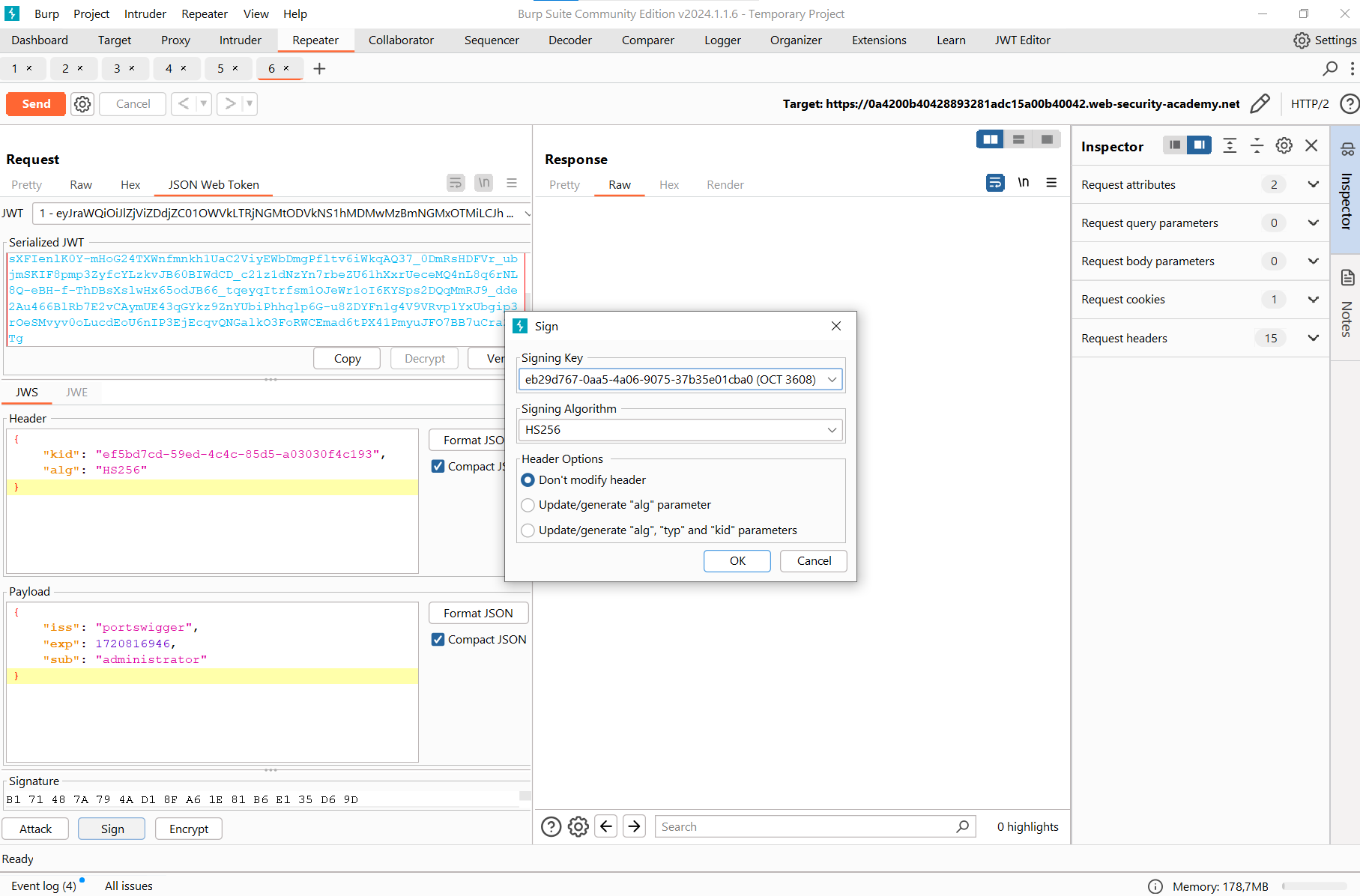The image size is (1360, 896).
Task: Expand Request body parameters section
Action: [x=1313, y=261]
